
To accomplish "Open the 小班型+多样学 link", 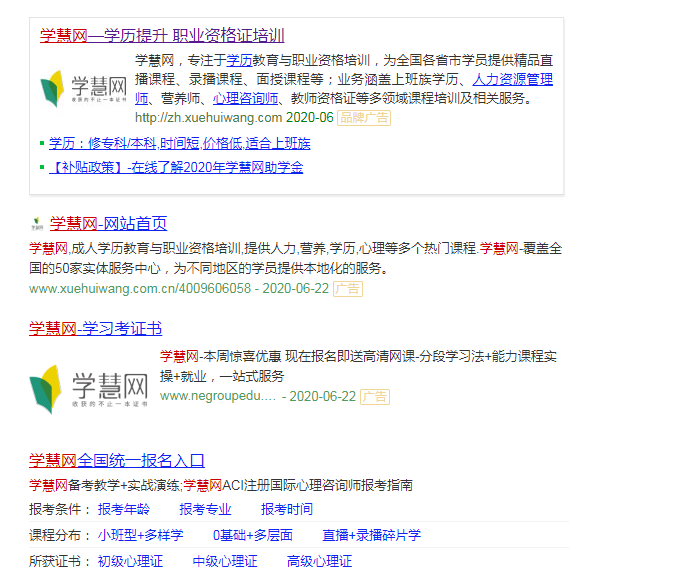I will [141, 535].
